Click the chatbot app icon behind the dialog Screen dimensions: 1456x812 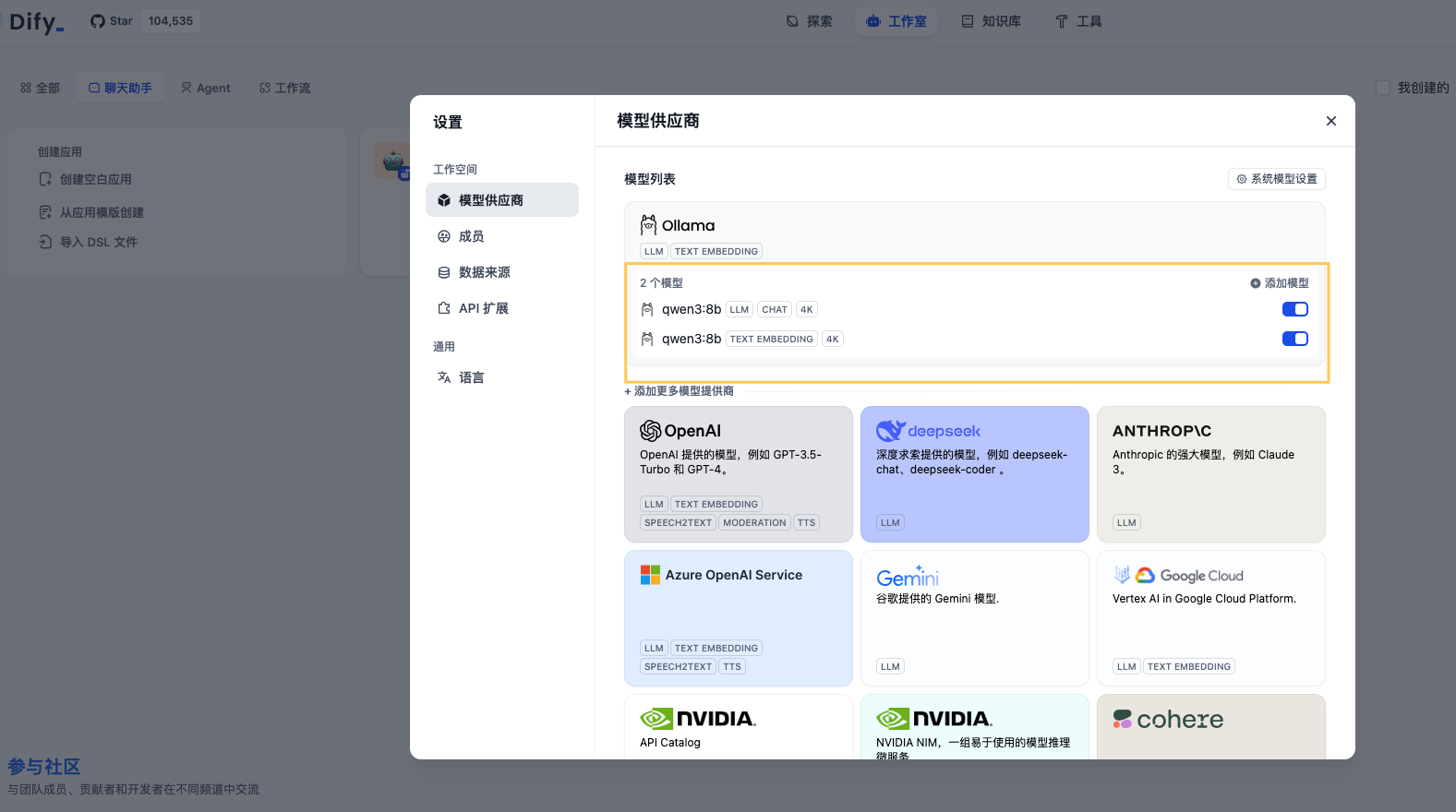pos(392,161)
